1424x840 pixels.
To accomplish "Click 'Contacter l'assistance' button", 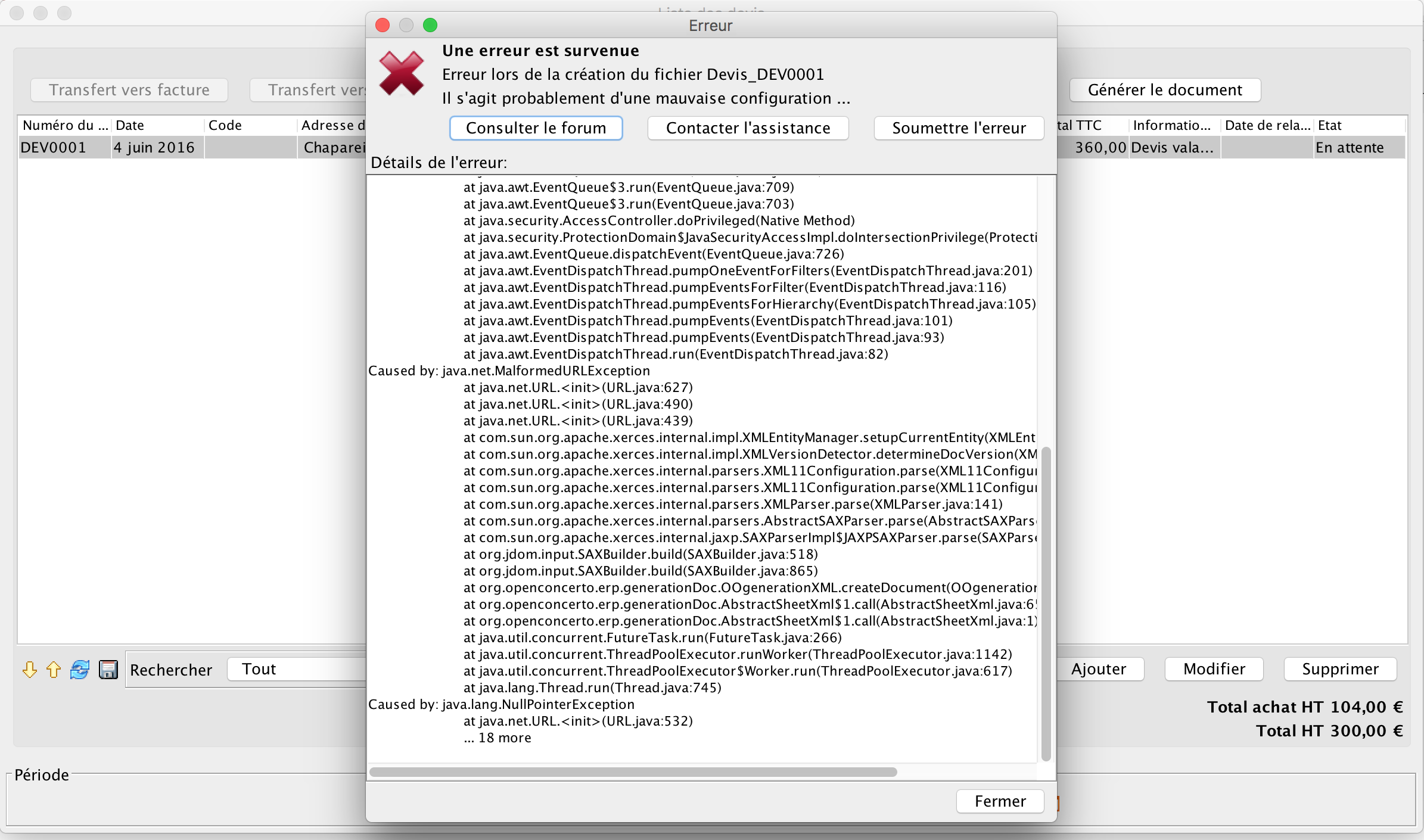I will [748, 128].
